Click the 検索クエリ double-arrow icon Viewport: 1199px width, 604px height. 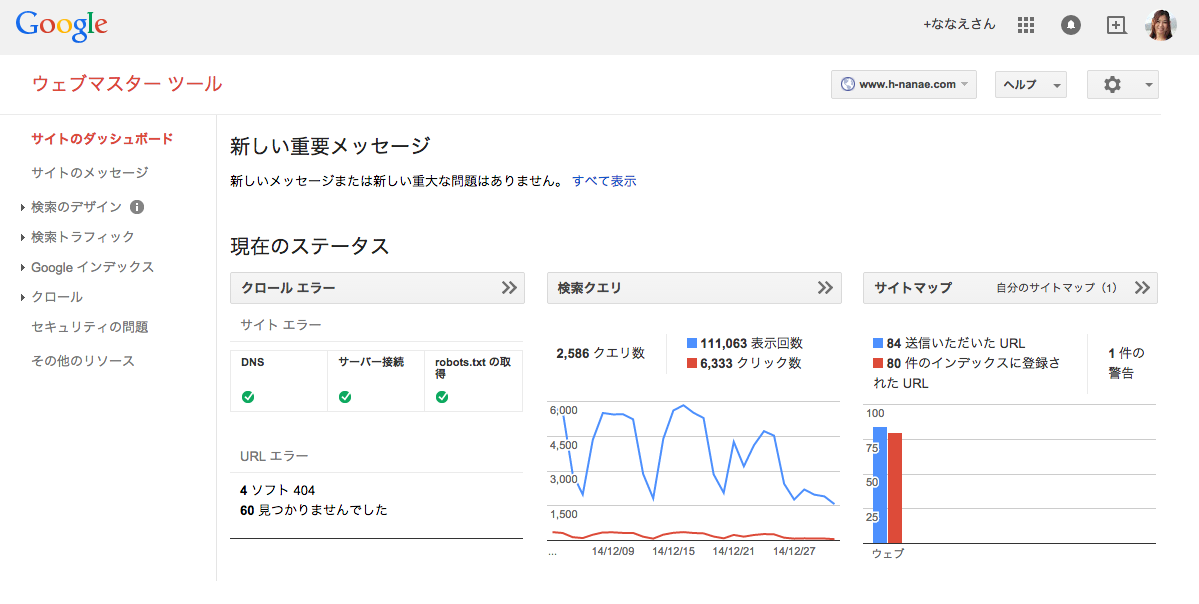coord(825,287)
